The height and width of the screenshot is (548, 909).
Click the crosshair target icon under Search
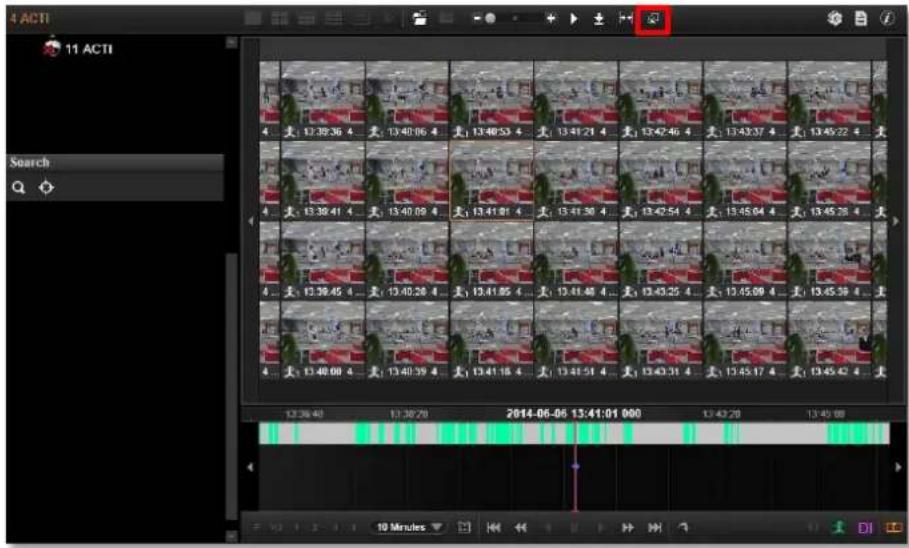click(46, 187)
